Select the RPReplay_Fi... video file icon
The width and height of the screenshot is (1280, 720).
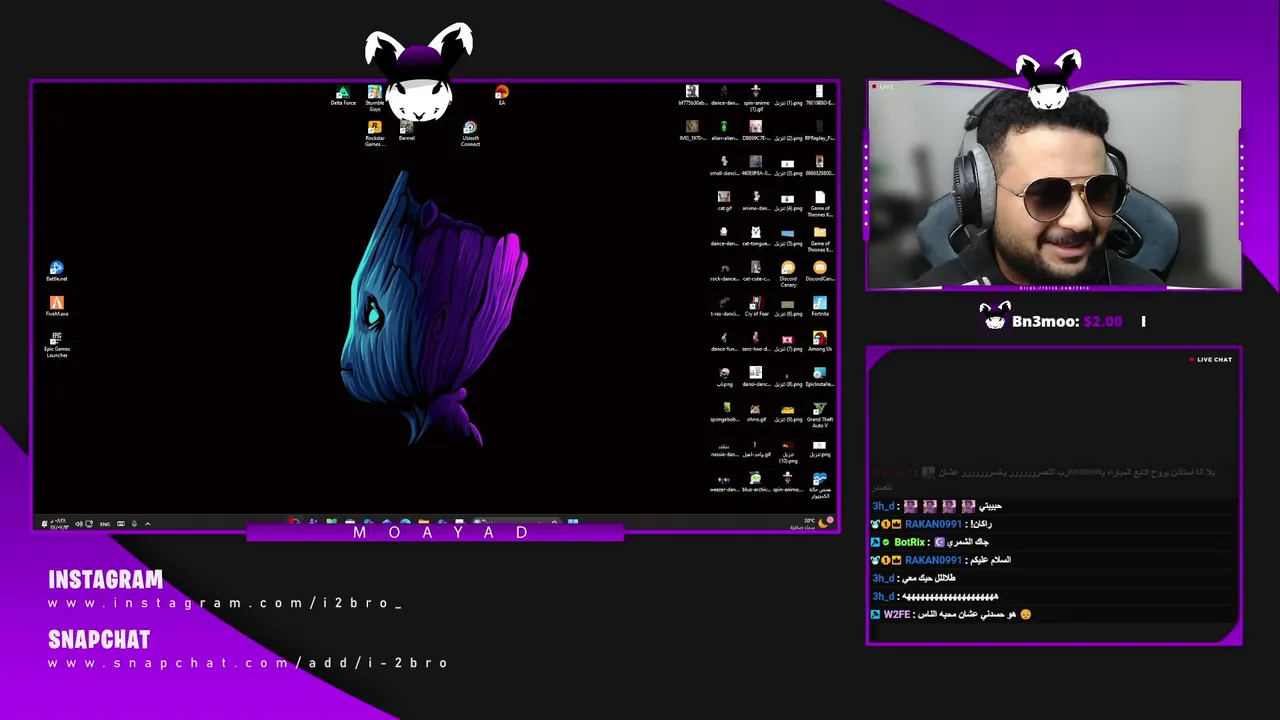pyautogui.click(x=820, y=131)
